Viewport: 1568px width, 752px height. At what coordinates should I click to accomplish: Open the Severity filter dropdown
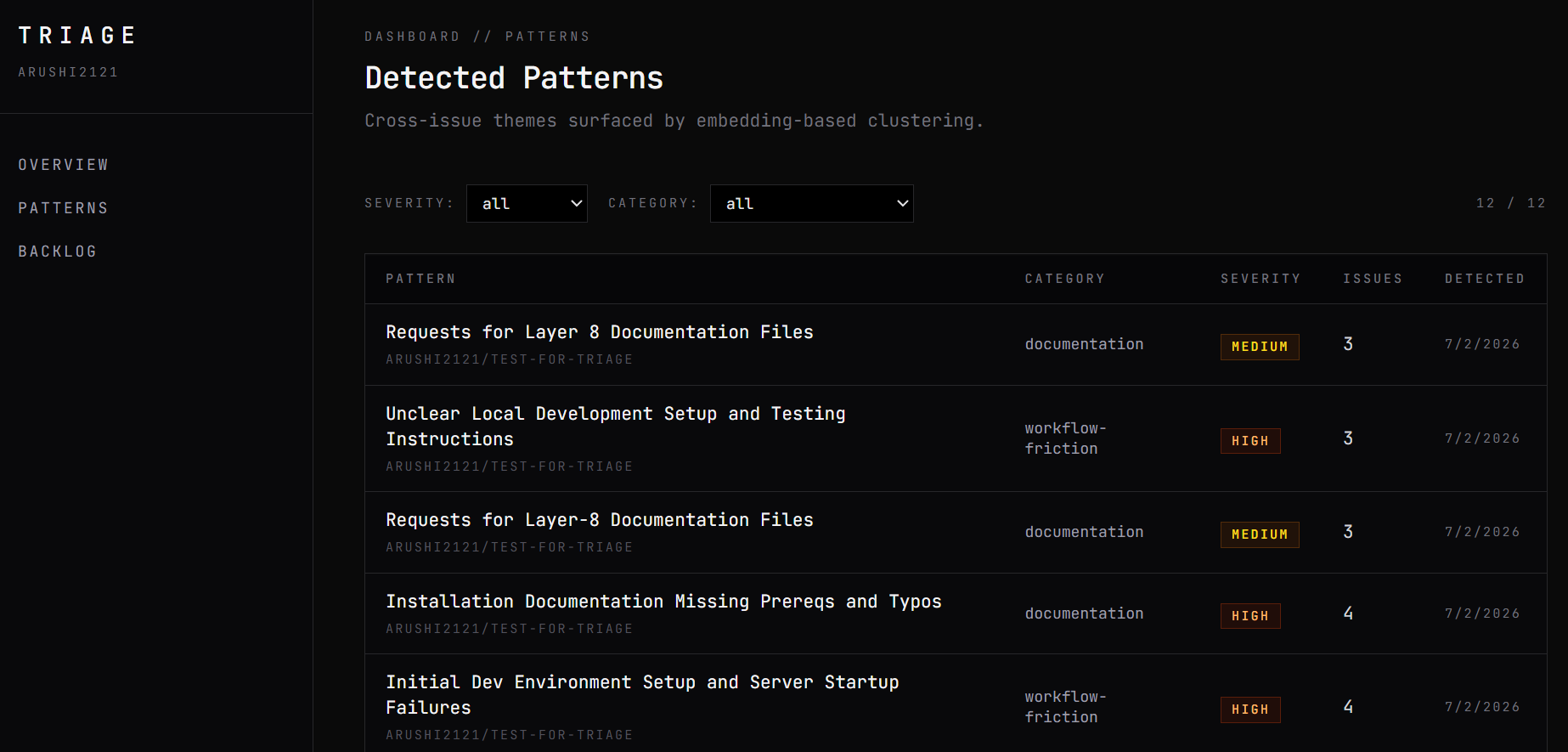527,204
